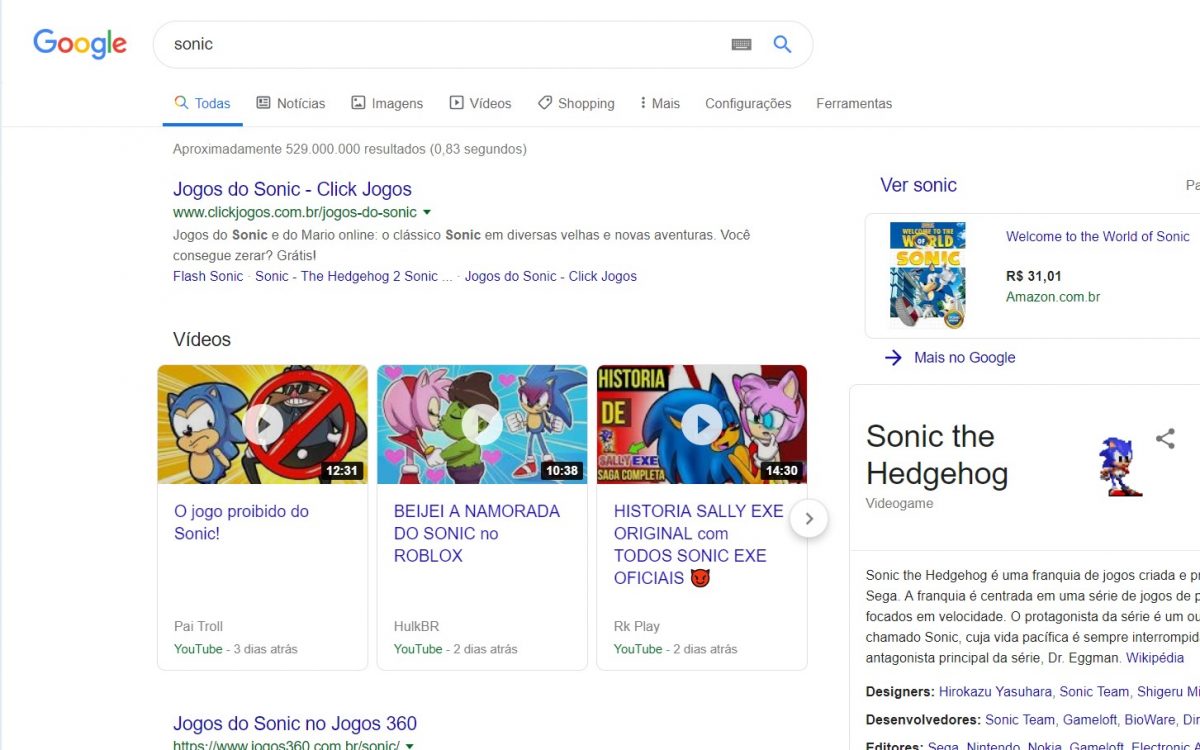The height and width of the screenshot is (750, 1200).
Task: Click the results count 'Aproximadamente 529.000.000 resultados'
Action: [x=300, y=149]
